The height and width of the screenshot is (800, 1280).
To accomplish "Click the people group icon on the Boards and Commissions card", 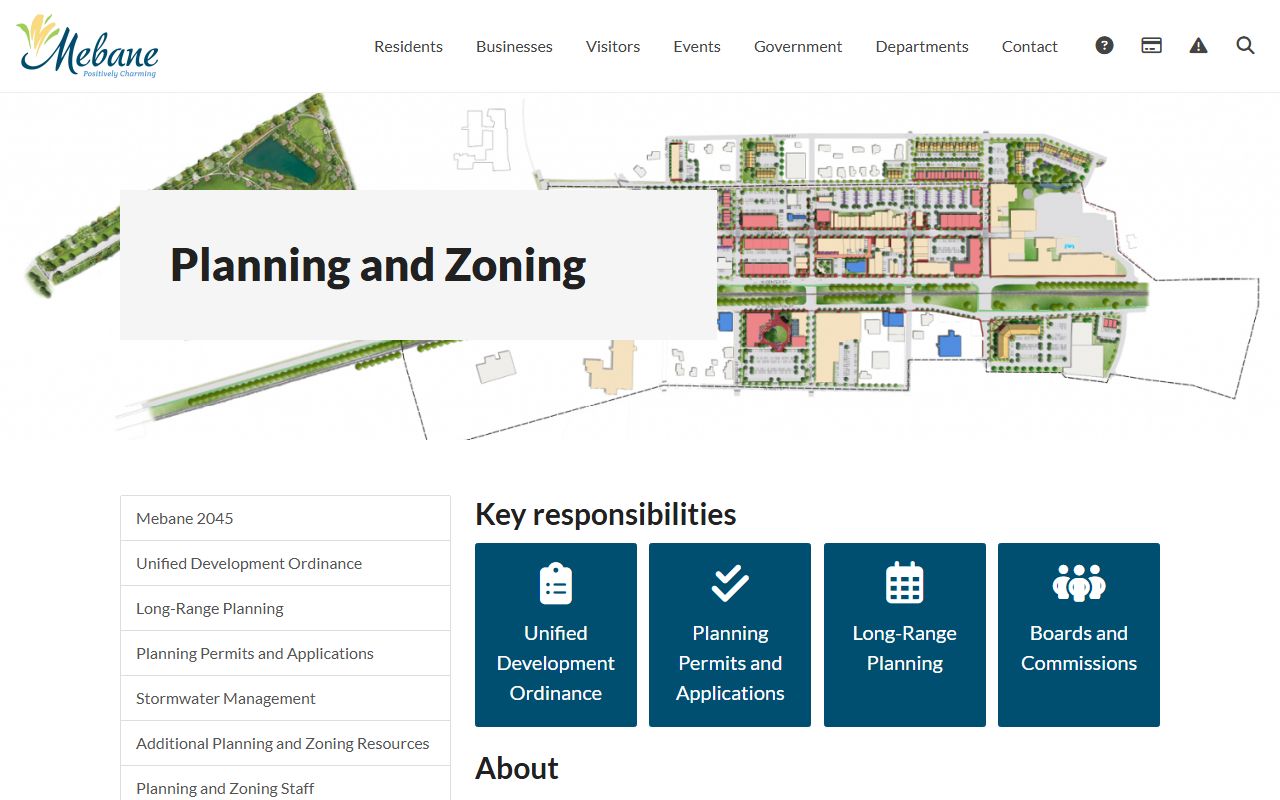I will pyautogui.click(x=1079, y=583).
